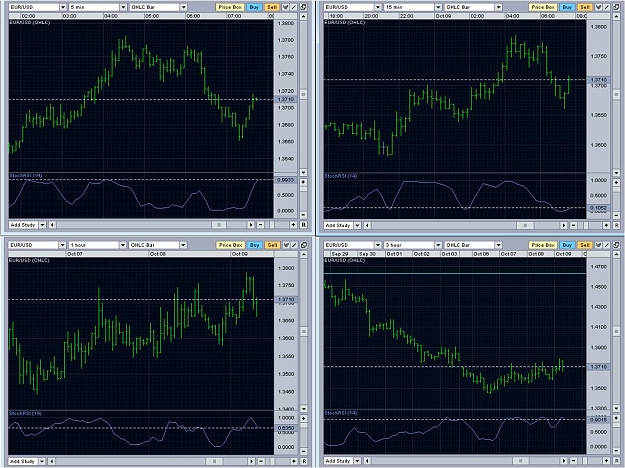Viewport: 625px width, 468px height.
Task: Select the draw line tool in 5 min chart
Action: point(294,7)
